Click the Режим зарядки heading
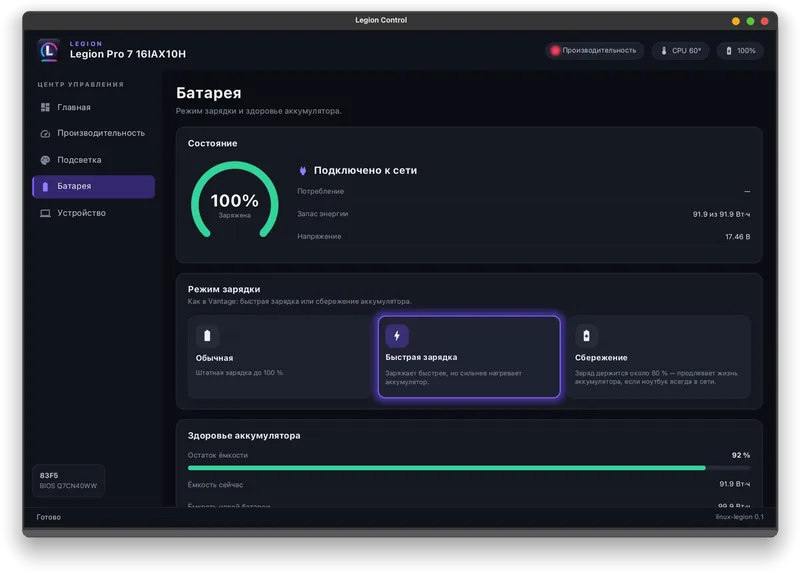This screenshot has height=573, width=800. 224,289
